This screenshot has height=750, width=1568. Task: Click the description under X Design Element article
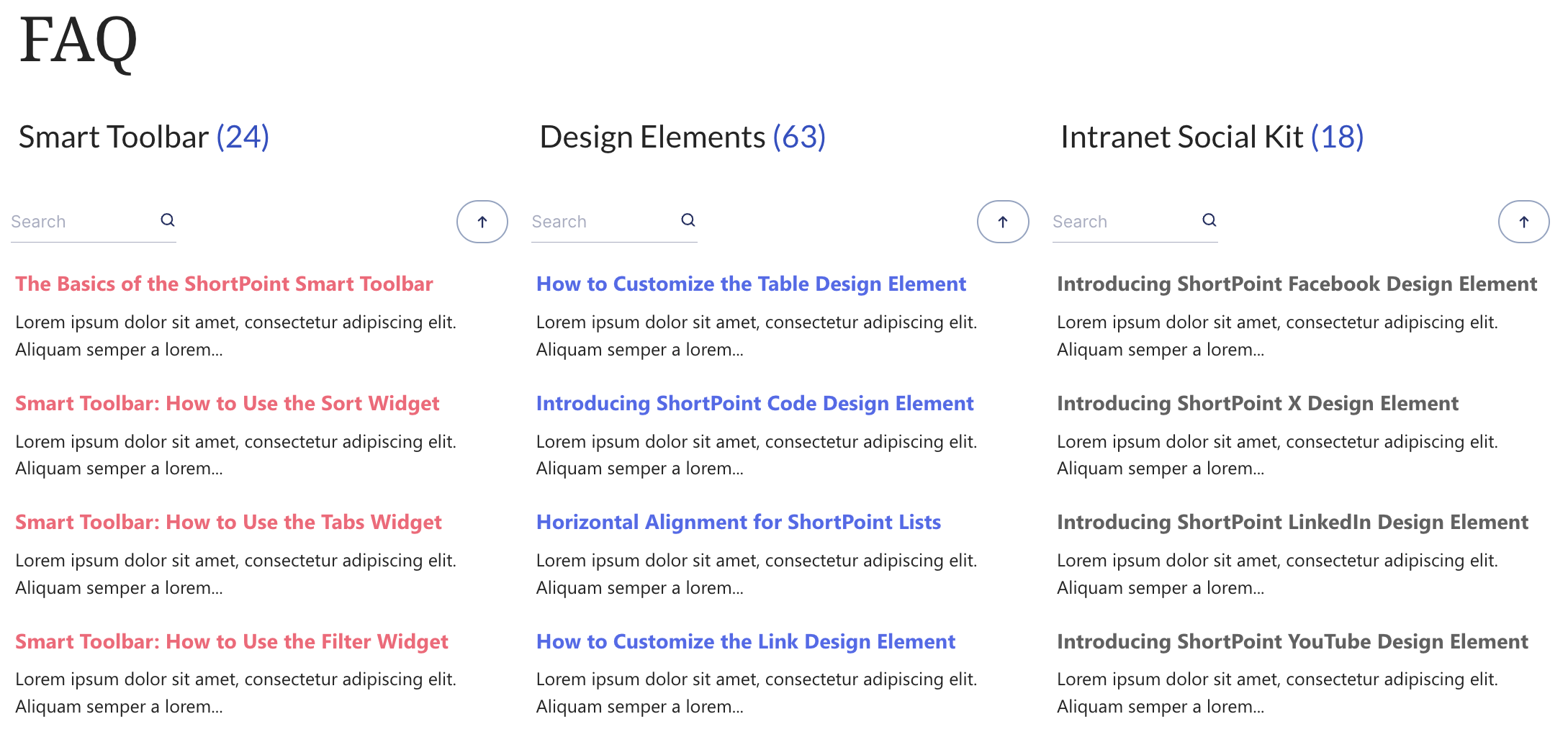1277,455
